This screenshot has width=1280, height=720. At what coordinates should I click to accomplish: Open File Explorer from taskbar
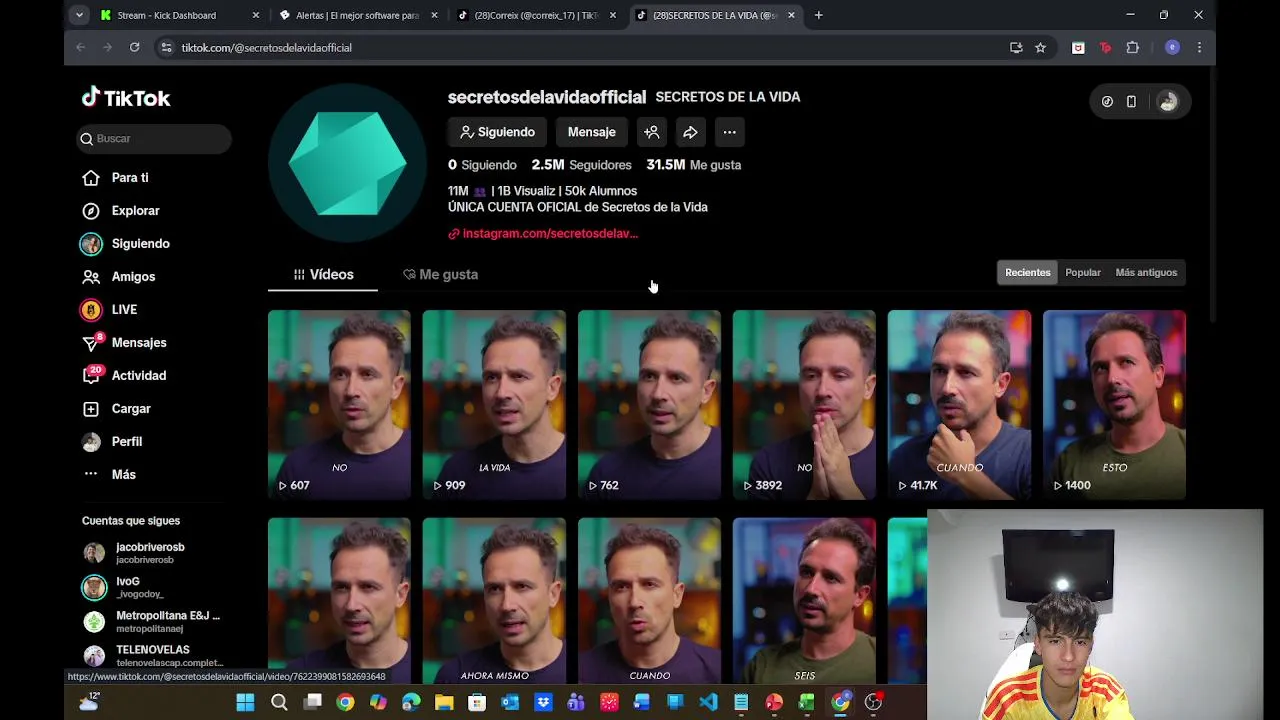pyautogui.click(x=444, y=703)
